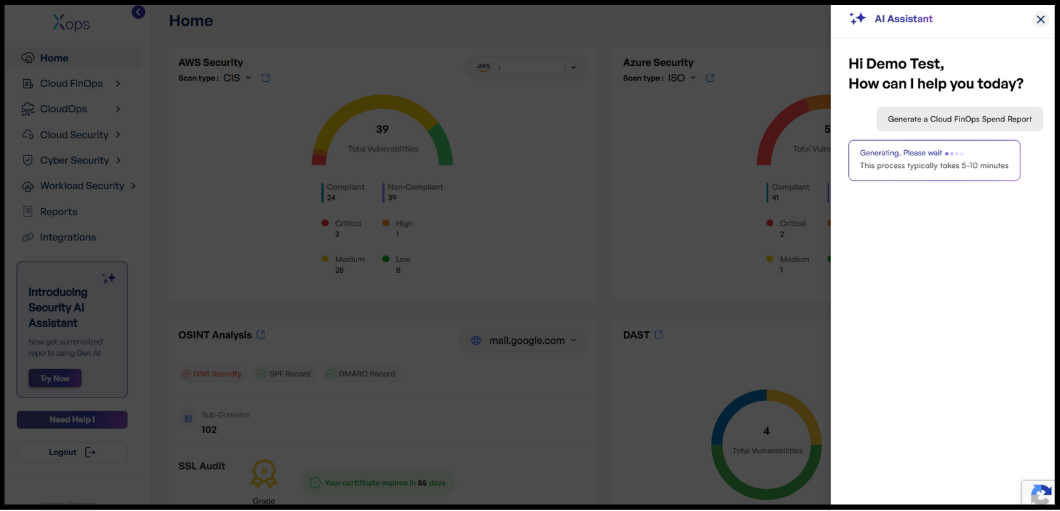Image resolution: width=1060 pixels, height=511 pixels.
Task: Open external link icon beside AWS scan type
Action: (x=265, y=78)
